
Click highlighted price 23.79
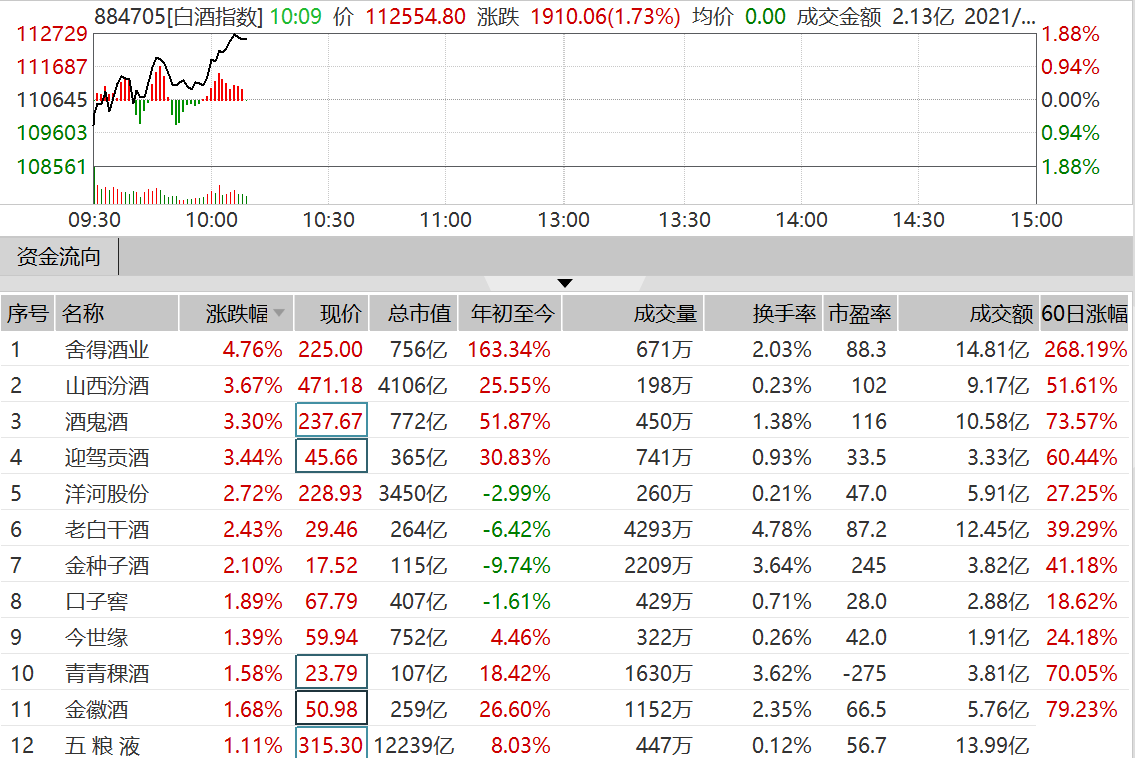[332, 673]
